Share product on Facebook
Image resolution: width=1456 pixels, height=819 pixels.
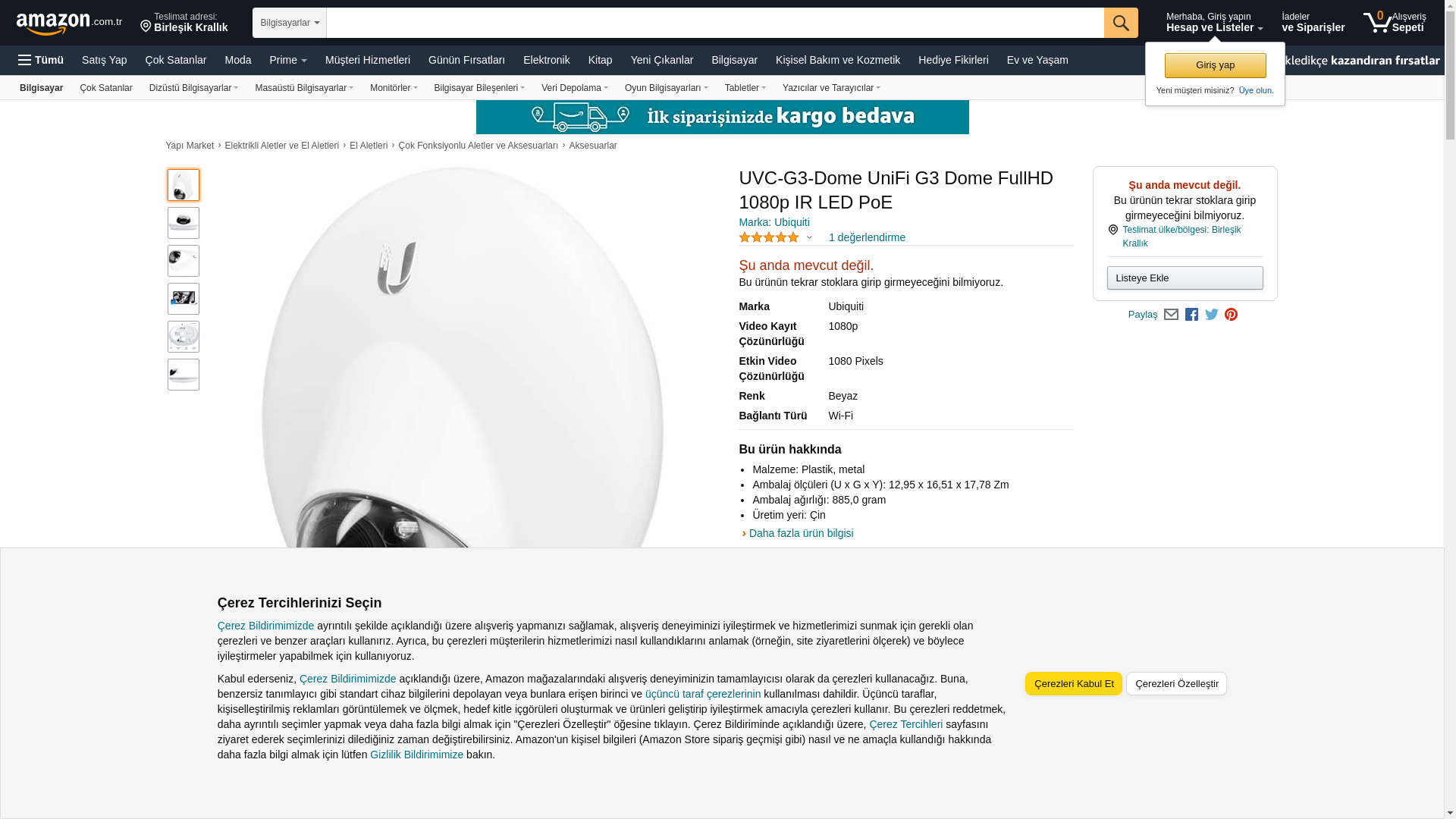(x=1191, y=315)
